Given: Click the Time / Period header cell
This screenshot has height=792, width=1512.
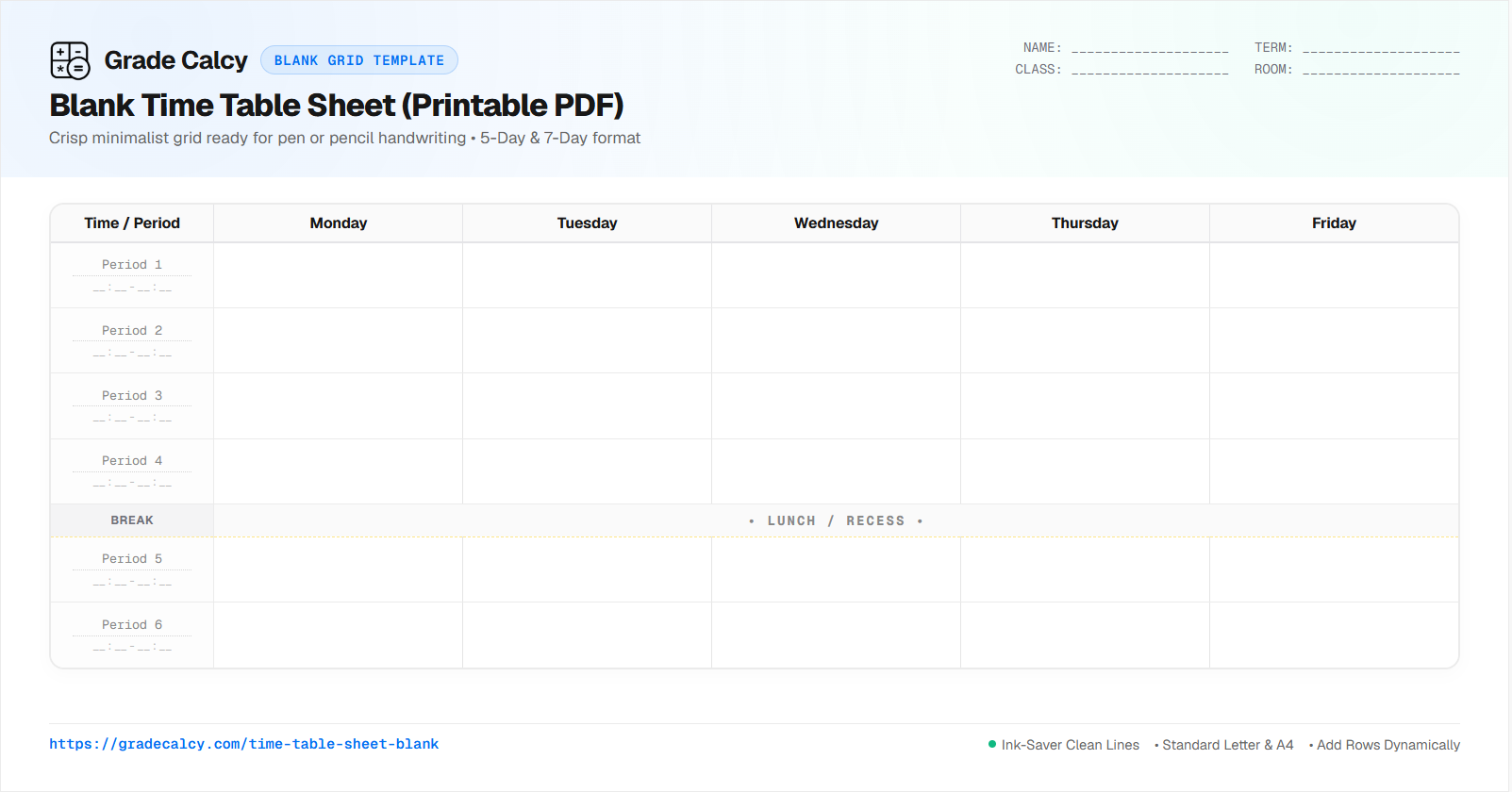Looking at the screenshot, I should point(132,223).
